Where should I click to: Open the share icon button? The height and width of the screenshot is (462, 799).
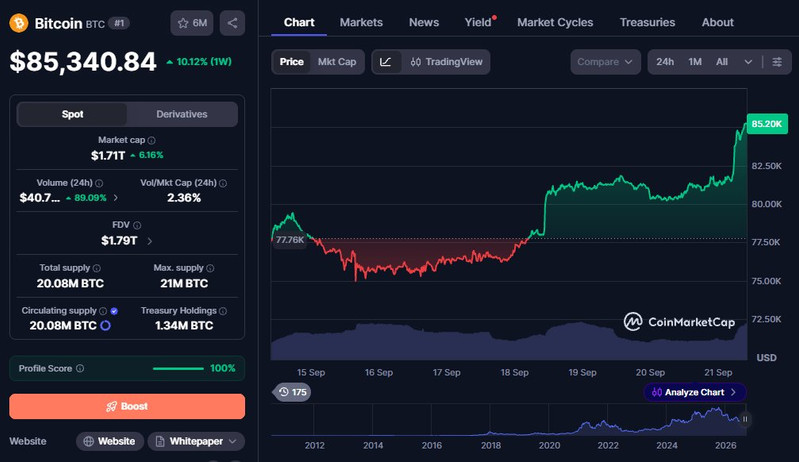(232, 23)
